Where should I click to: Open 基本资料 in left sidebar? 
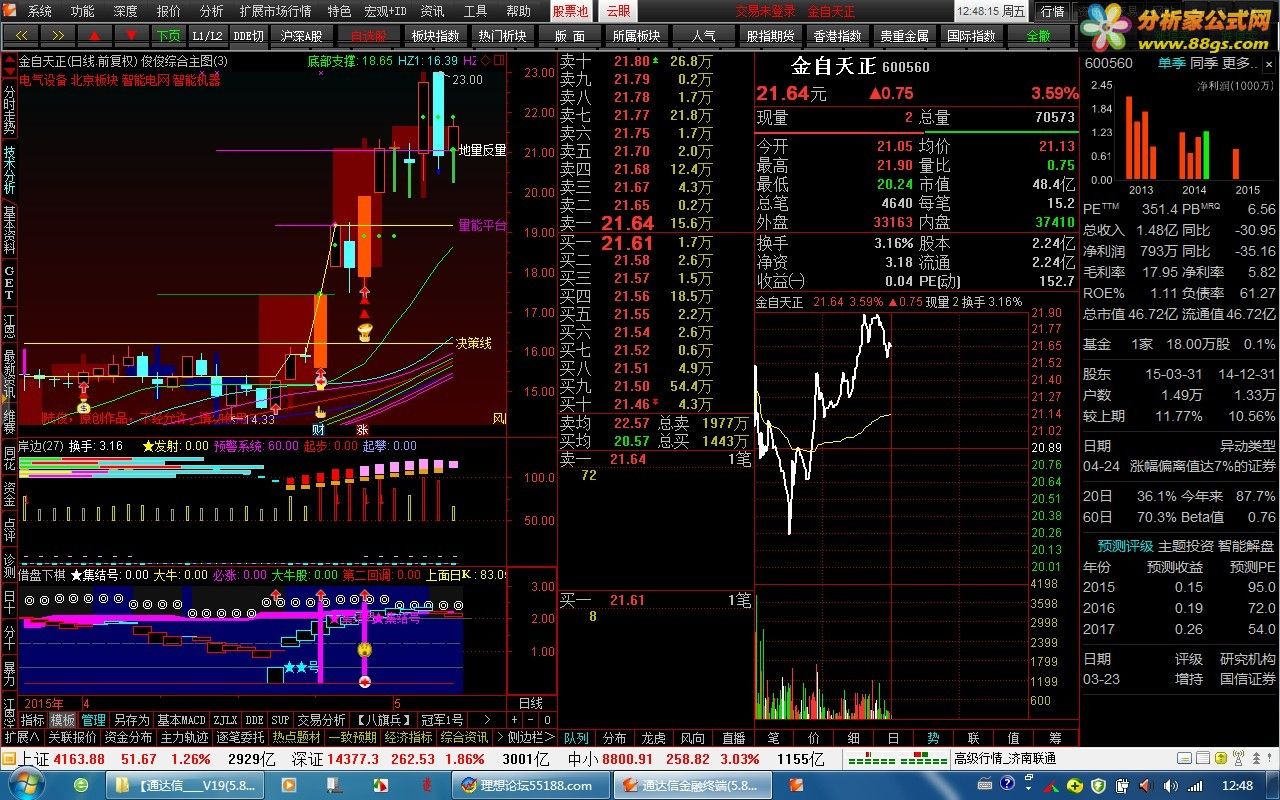9,230
